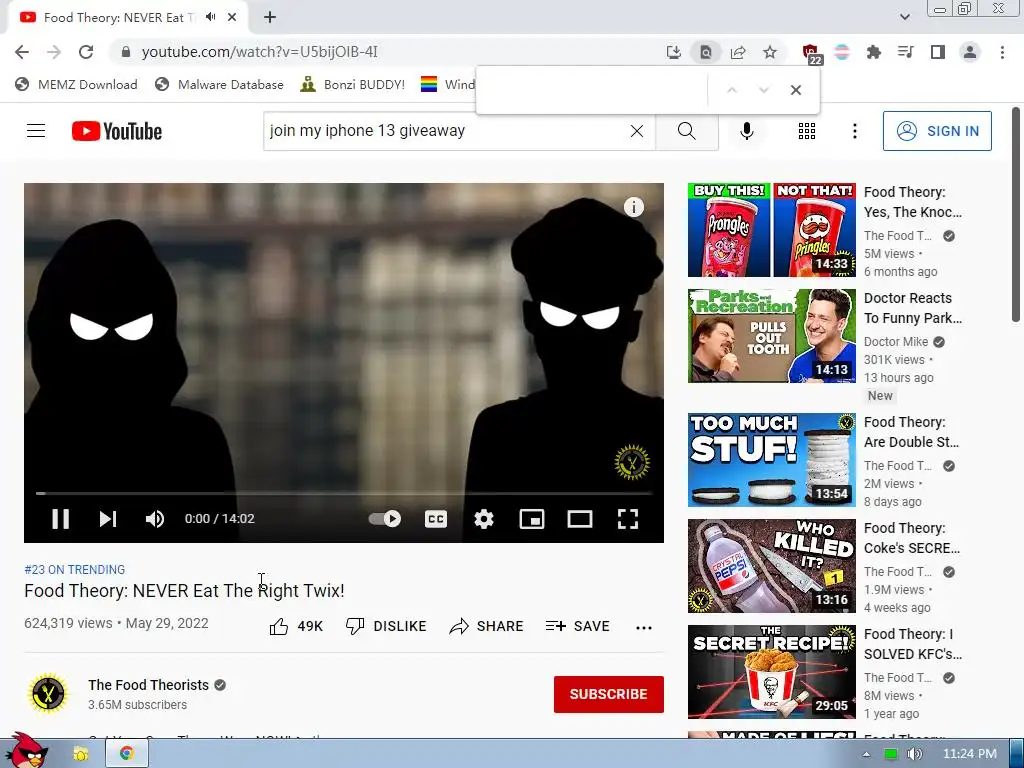Viewport: 1024px width, 768px height.
Task: Open the MEMZ Download bookmark
Action: pos(76,84)
